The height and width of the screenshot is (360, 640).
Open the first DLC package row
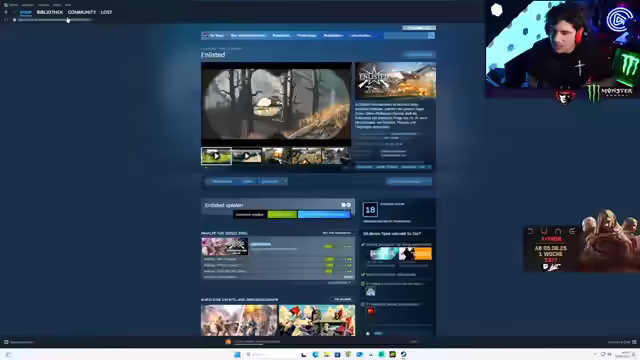(x=278, y=247)
